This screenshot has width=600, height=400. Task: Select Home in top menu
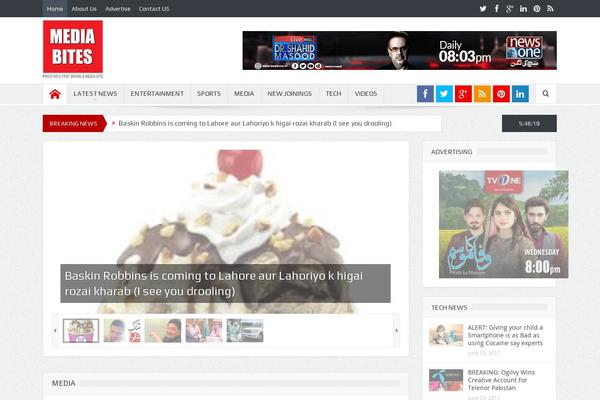coord(55,8)
